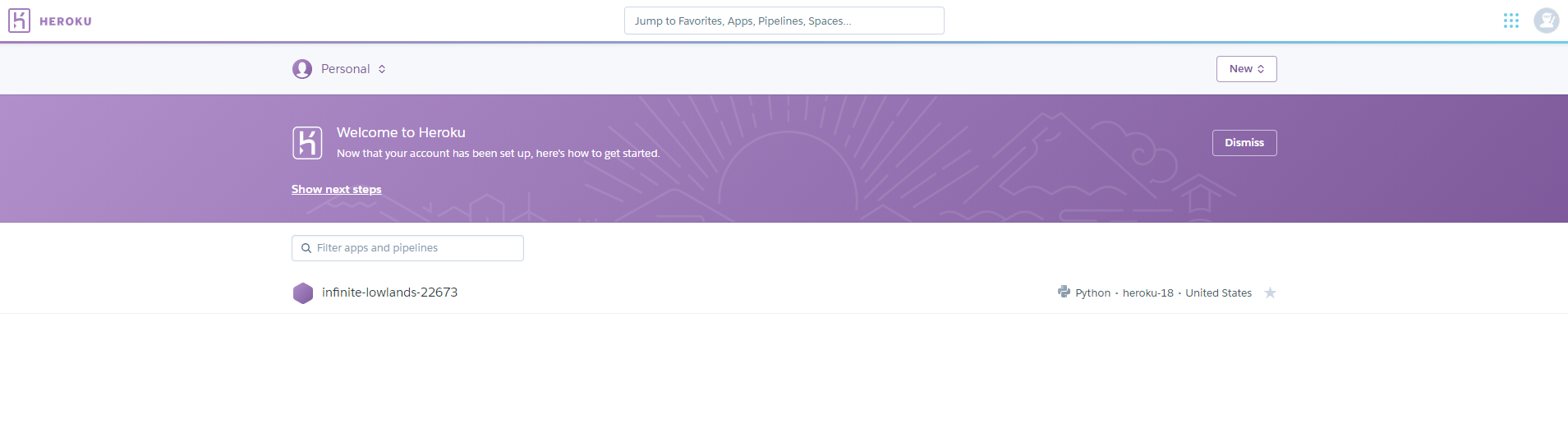The width and height of the screenshot is (1568, 433).
Task: Click the Heroku logo icon in header
Action: tap(19, 21)
